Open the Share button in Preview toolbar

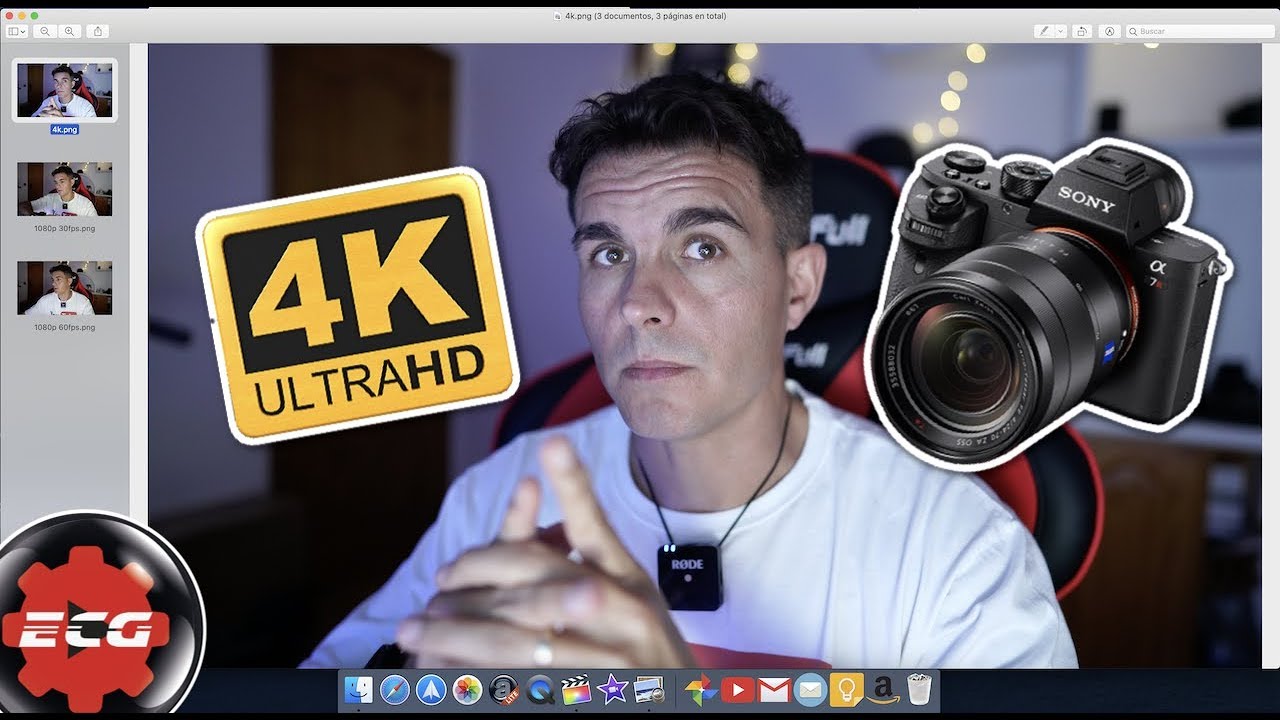point(98,32)
